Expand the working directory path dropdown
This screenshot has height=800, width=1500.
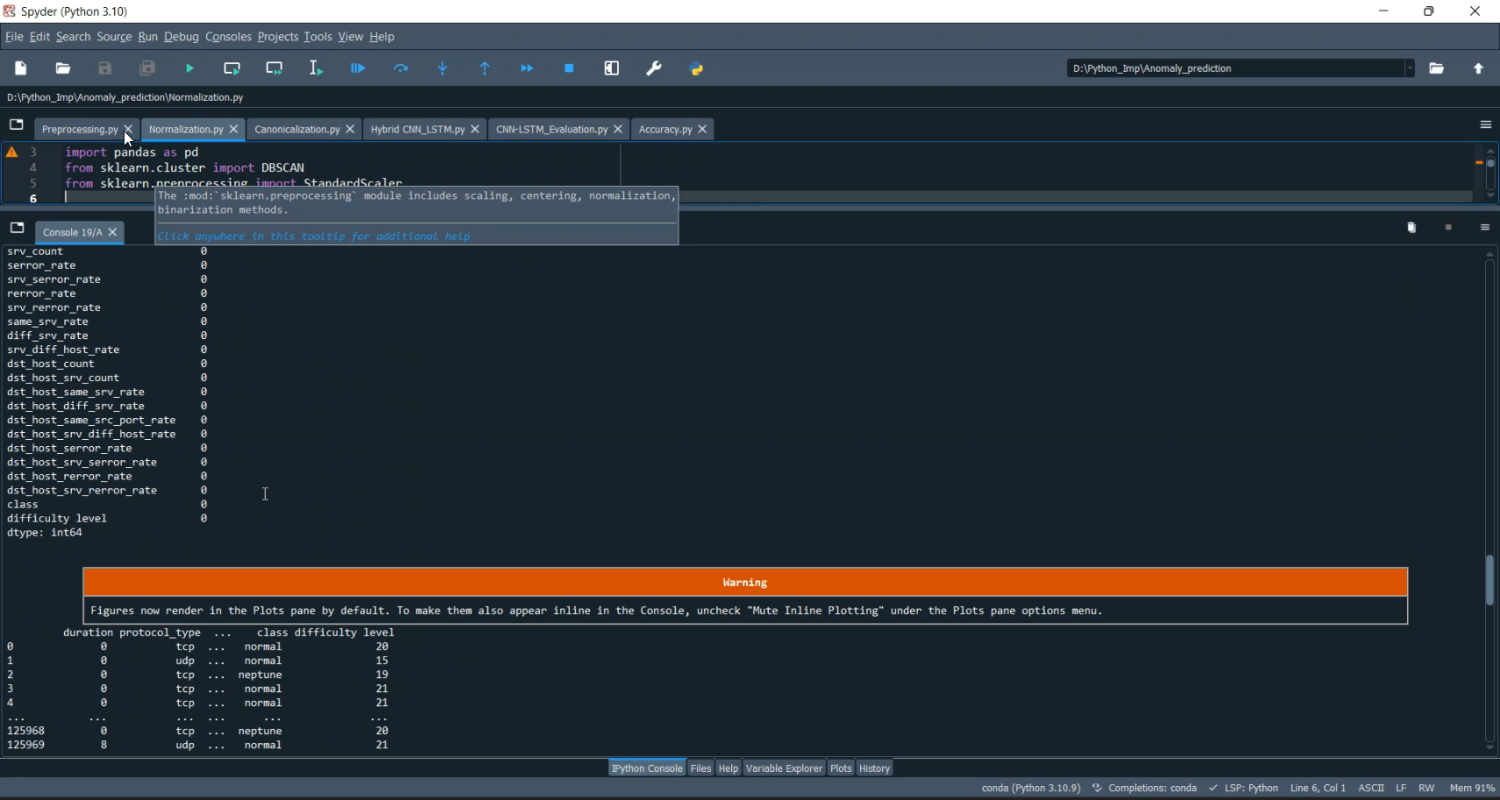coord(1410,69)
